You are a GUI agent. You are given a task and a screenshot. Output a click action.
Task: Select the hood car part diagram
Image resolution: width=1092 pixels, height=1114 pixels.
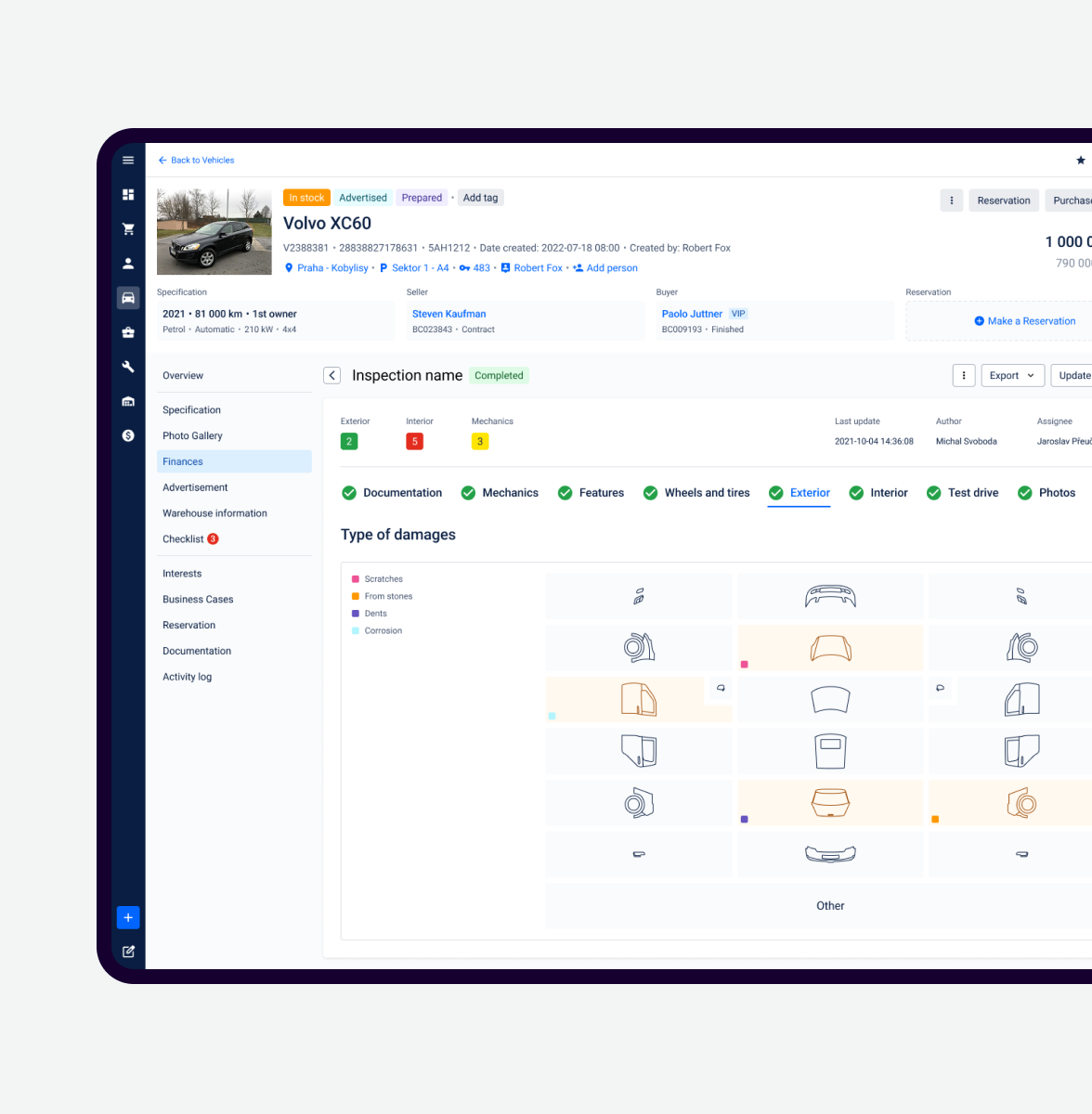click(830, 648)
